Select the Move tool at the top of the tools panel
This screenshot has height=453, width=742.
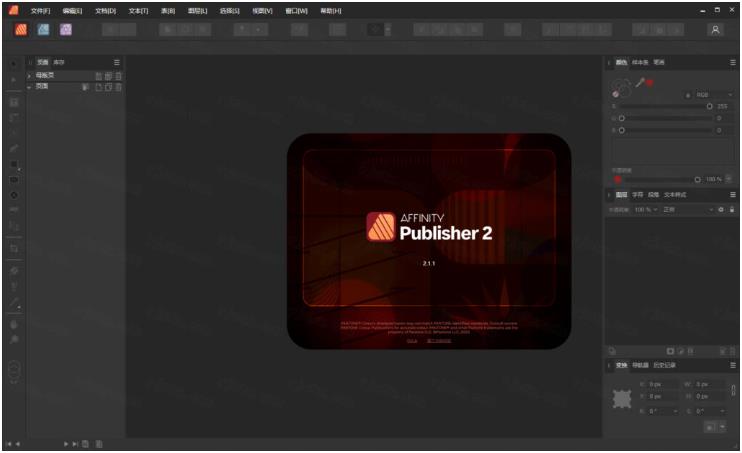tap(14, 63)
